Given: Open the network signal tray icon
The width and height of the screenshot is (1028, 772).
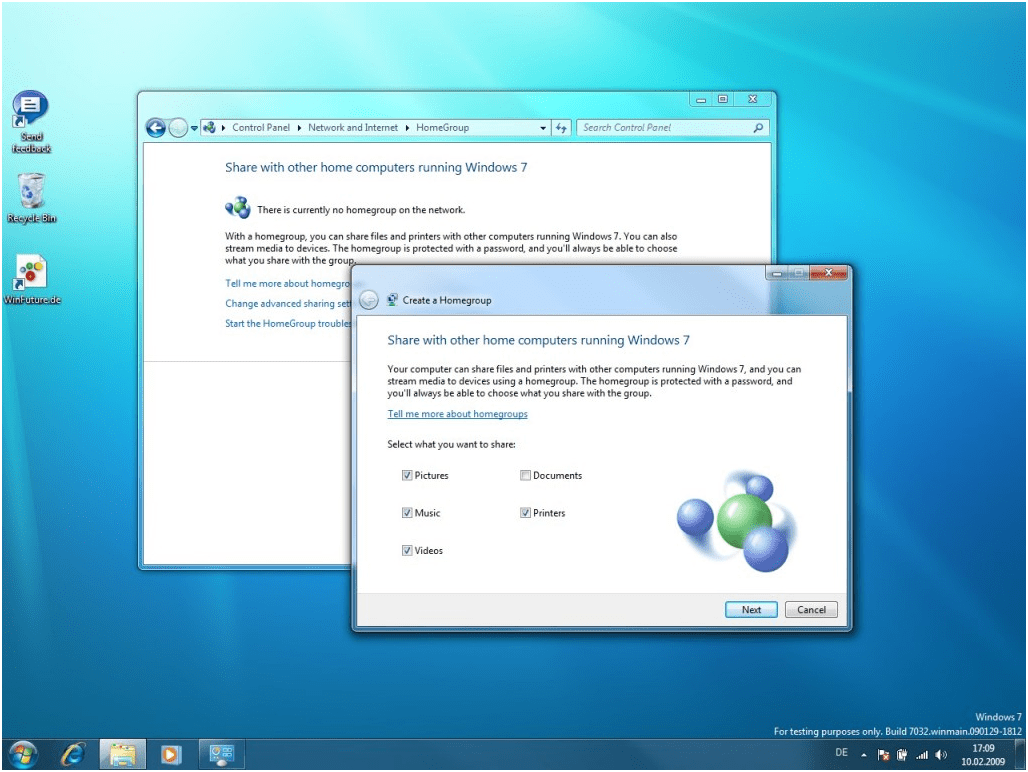Looking at the screenshot, I should pos(922,755).
